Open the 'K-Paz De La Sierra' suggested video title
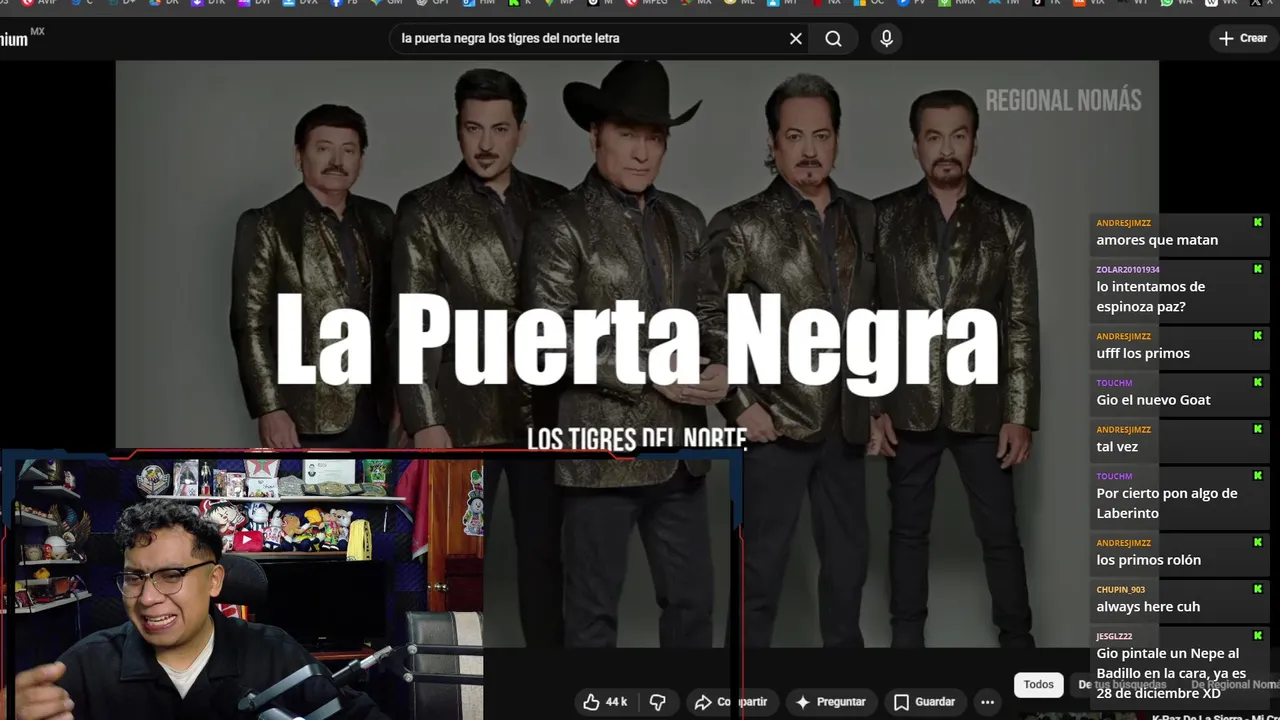 tap(1215, 716)
